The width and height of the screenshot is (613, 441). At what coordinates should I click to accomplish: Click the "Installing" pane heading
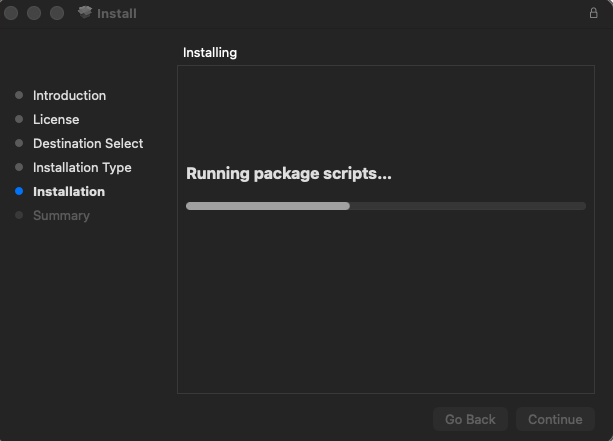(x=210, y=52)
